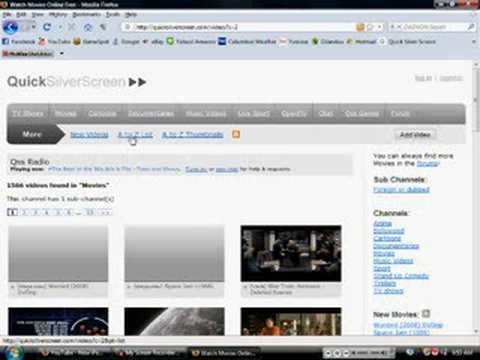The image size is (480, 360).
Task: Open the Space Jam video thumbnail
Action: coord(174,254)
